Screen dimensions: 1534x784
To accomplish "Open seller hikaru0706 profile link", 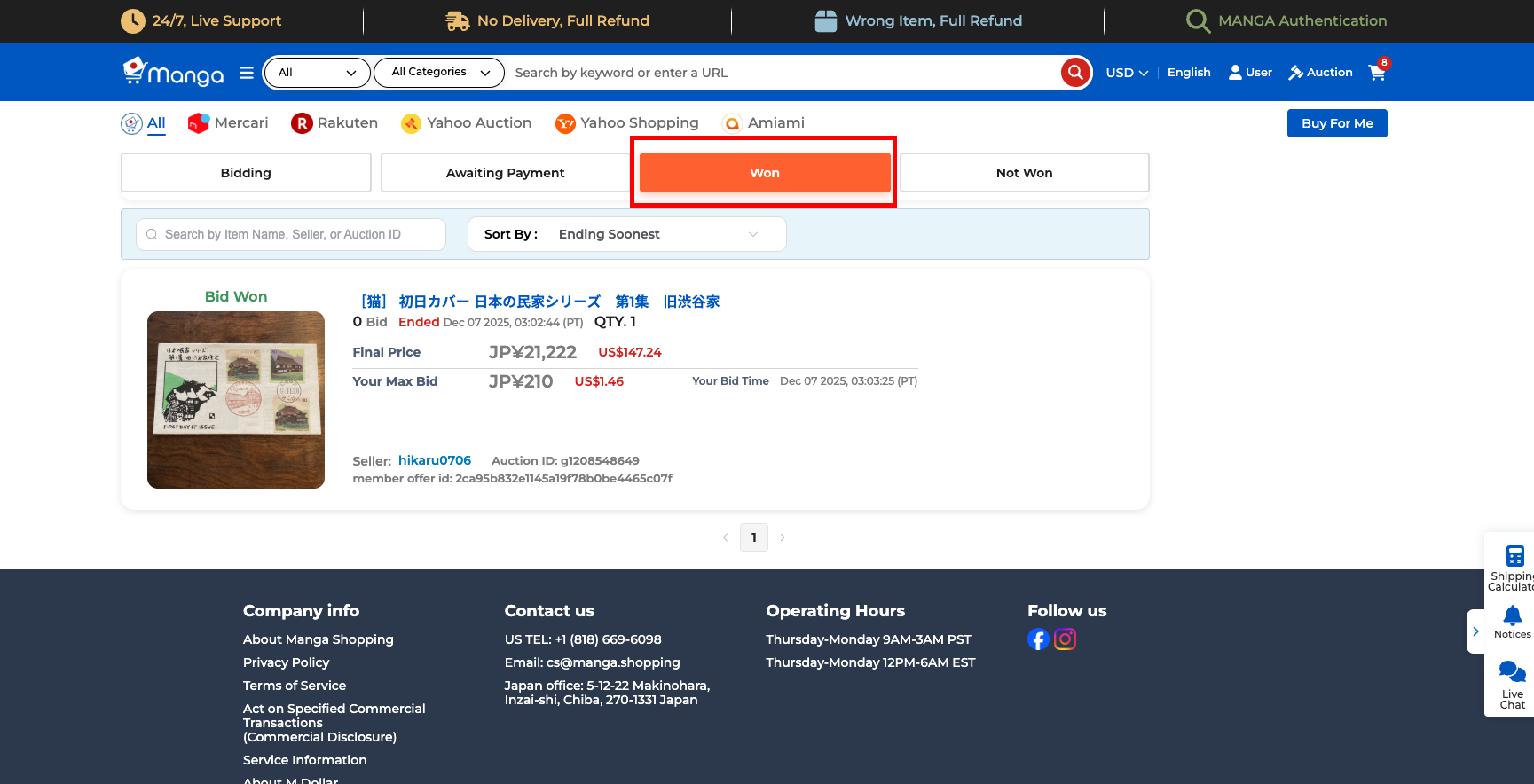I will click(435, 460).
